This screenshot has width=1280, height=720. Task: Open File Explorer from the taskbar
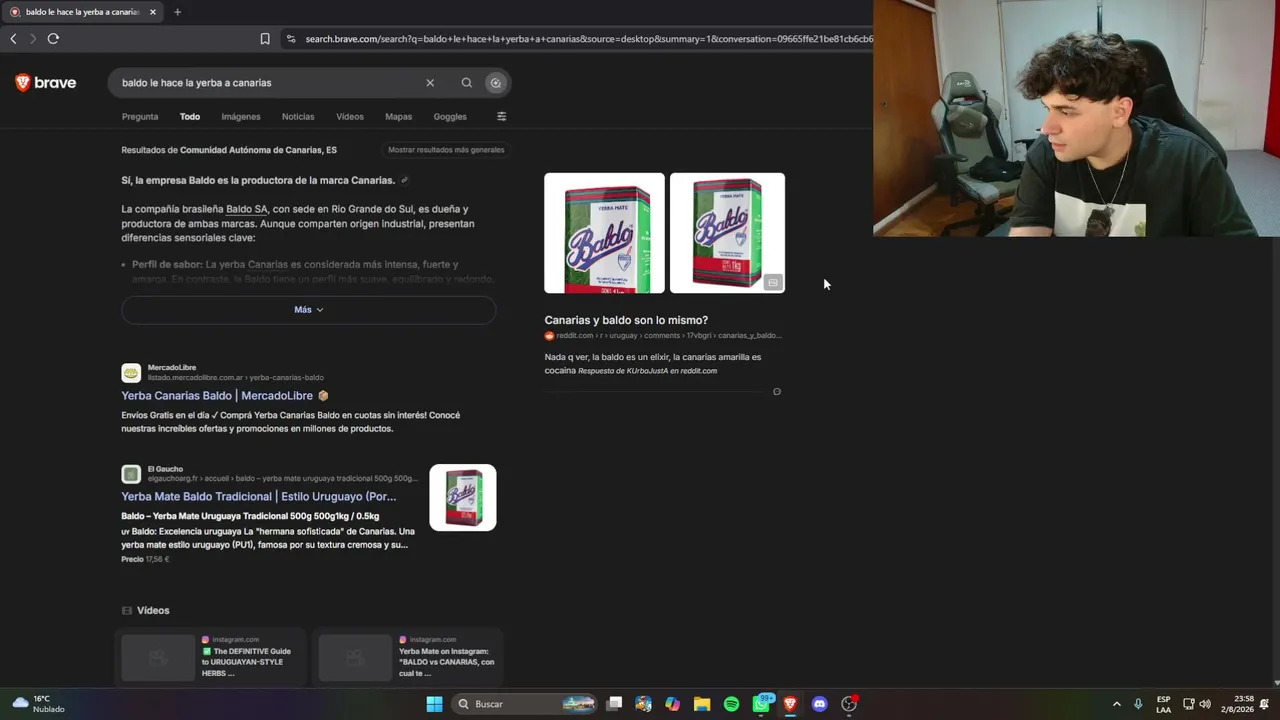702,704
